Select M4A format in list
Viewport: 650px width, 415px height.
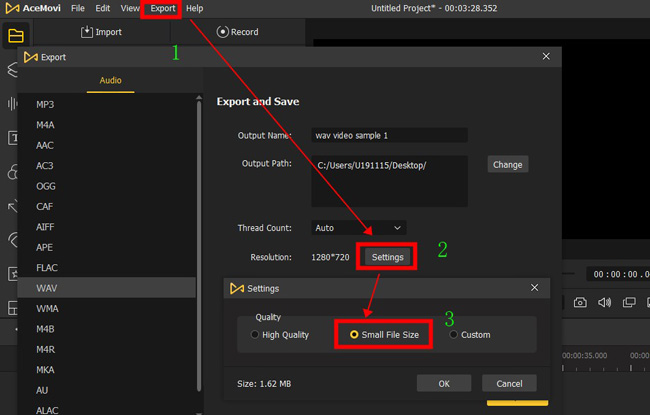pos(107,125)
